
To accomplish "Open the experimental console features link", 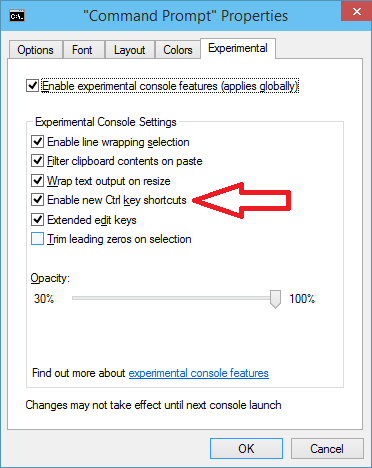I will 199,373.
